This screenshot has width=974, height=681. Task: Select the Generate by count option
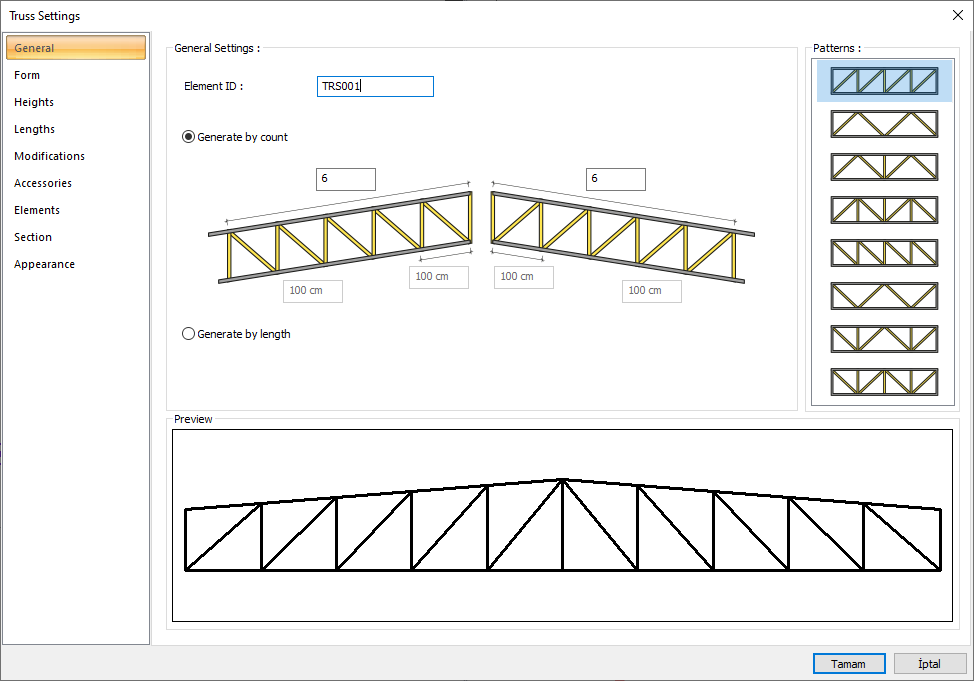pos(188,137)
